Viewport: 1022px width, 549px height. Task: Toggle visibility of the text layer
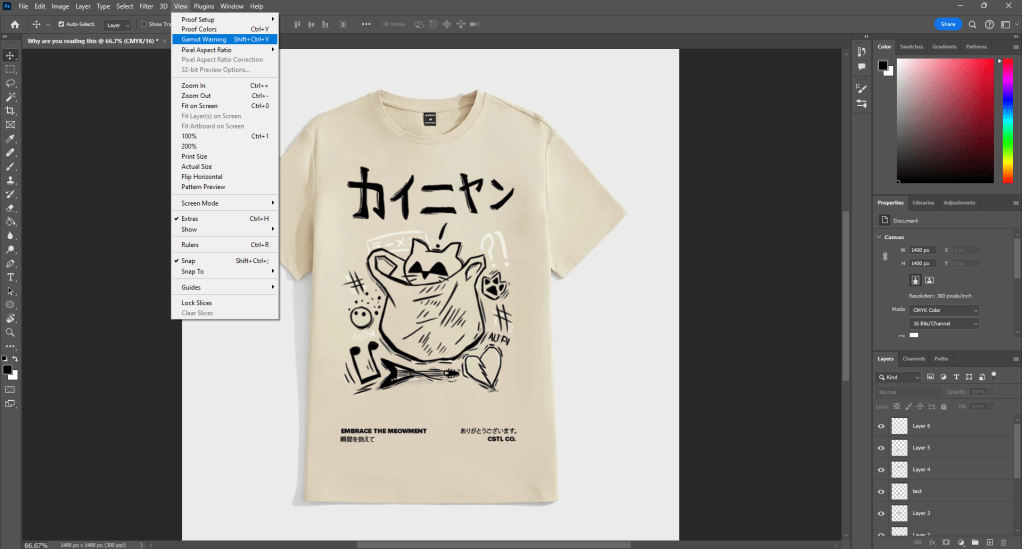point(881,491)
